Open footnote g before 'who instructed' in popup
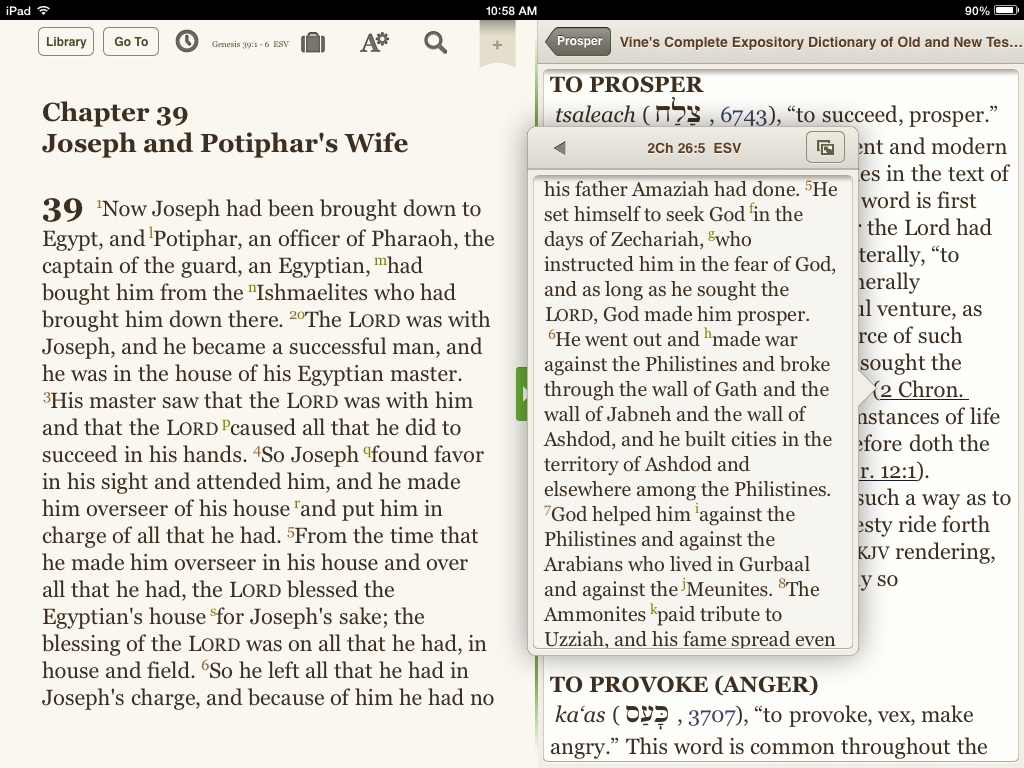The width and height of the screenshot is (1024, 768). point(711,235)
